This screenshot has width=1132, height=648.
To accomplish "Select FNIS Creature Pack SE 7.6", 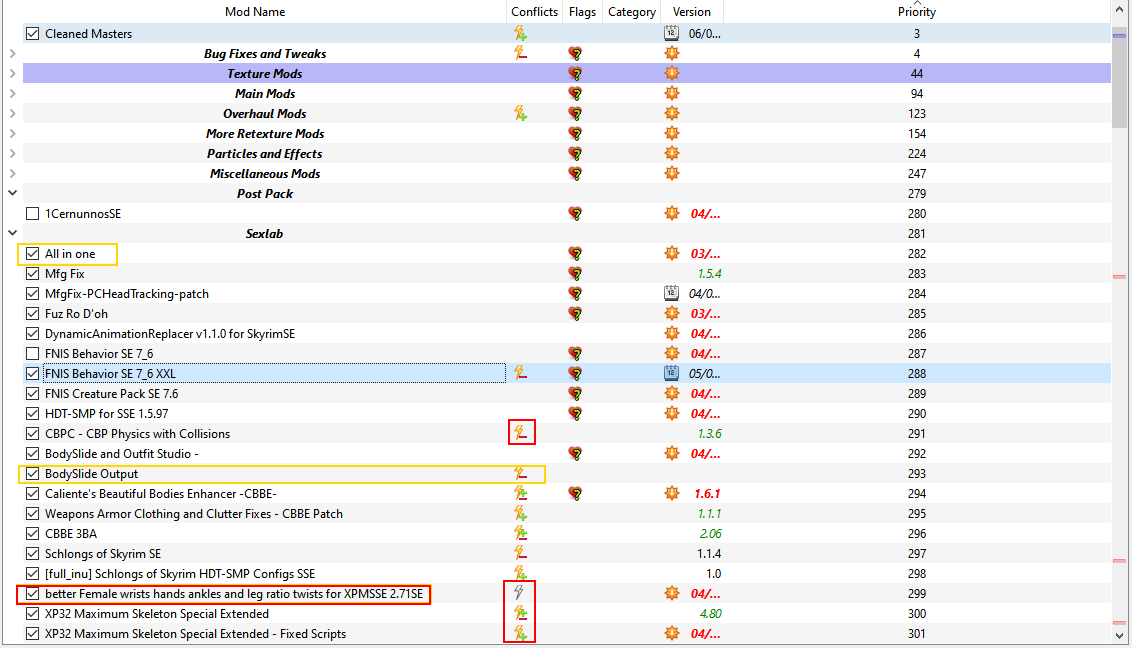I will [567, 393].
